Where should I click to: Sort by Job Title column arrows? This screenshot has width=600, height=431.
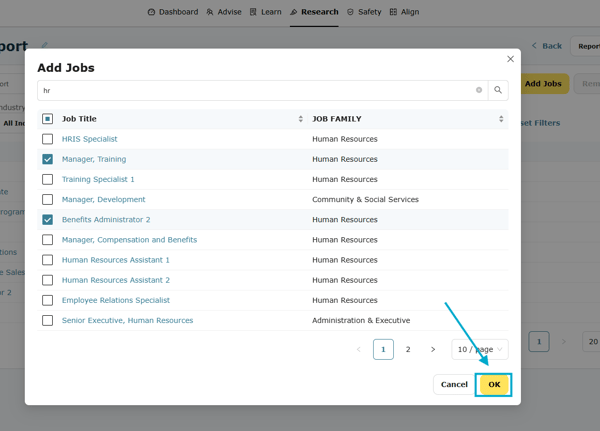(301, 119)
